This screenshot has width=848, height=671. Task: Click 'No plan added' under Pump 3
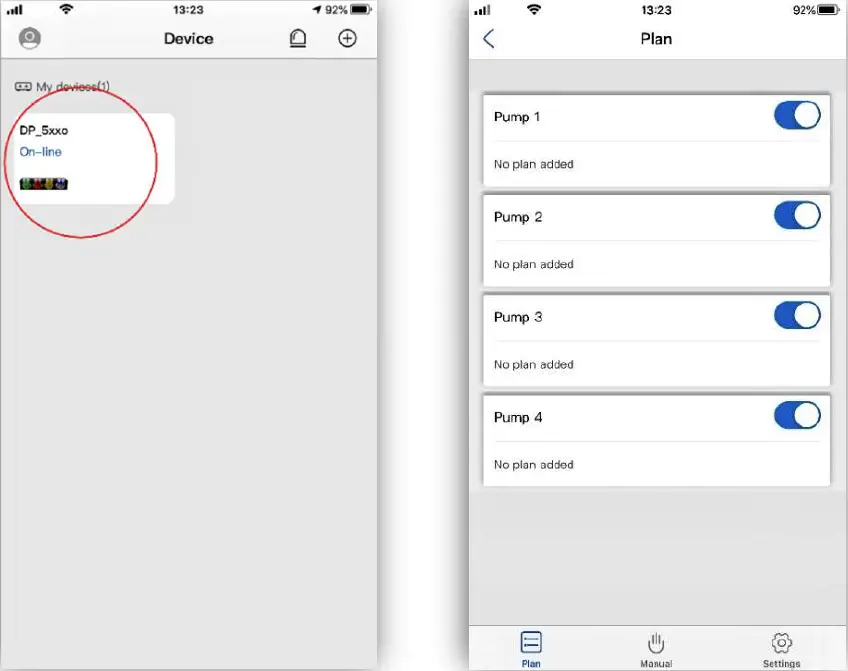[534, 364]
